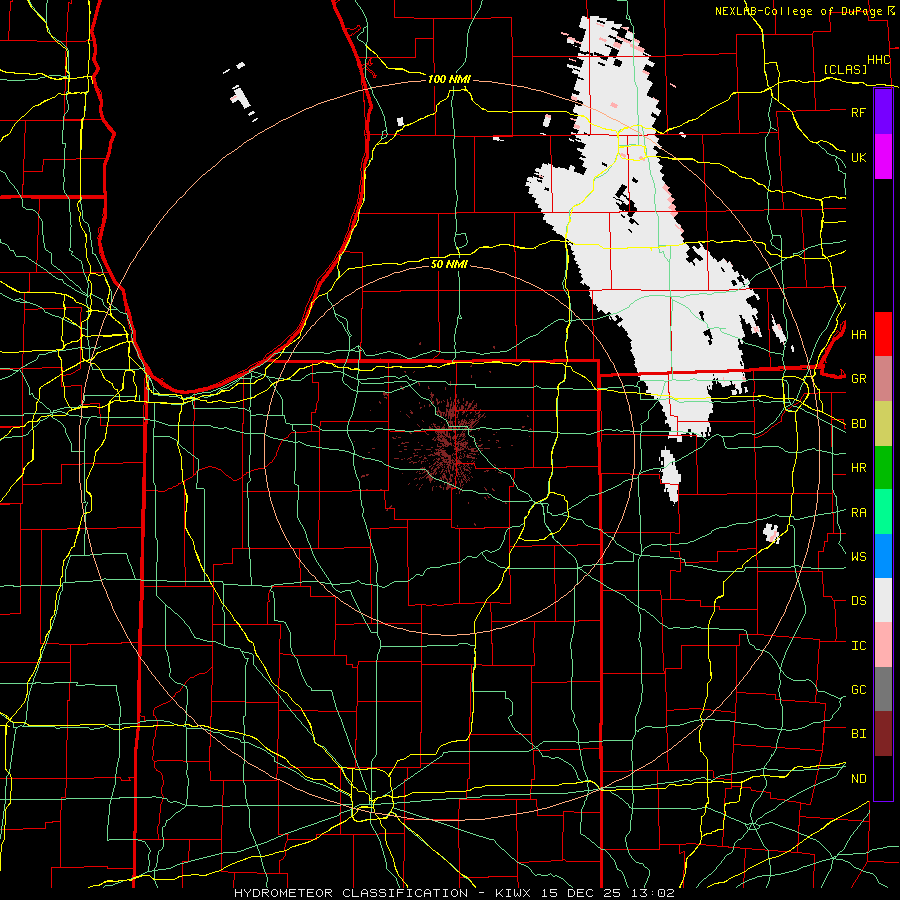Click the 'BI' legend label
Screen dimensions: 900x900
click(859, 734)
